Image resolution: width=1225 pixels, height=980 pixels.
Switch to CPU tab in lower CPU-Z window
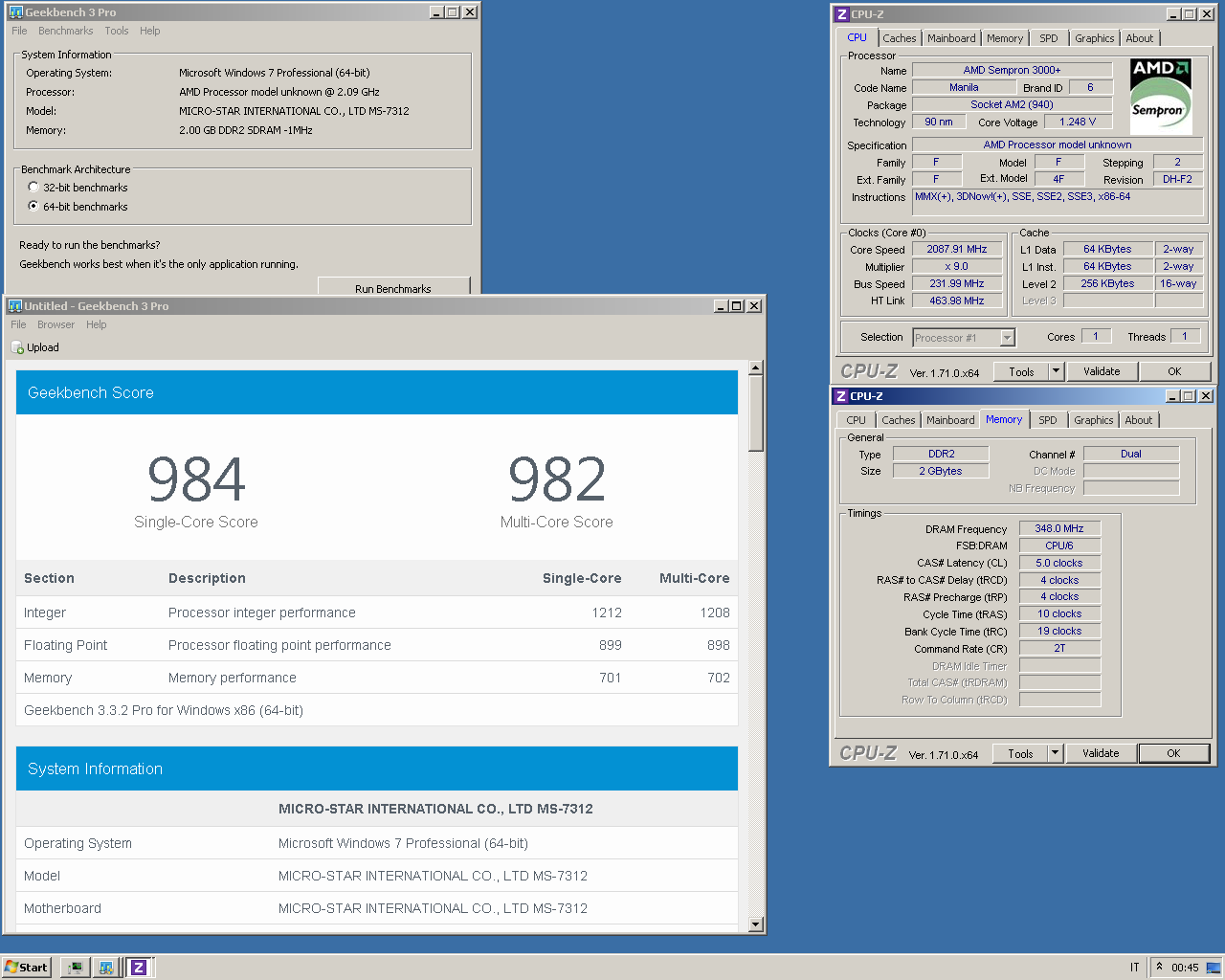[x=857, y=420]
